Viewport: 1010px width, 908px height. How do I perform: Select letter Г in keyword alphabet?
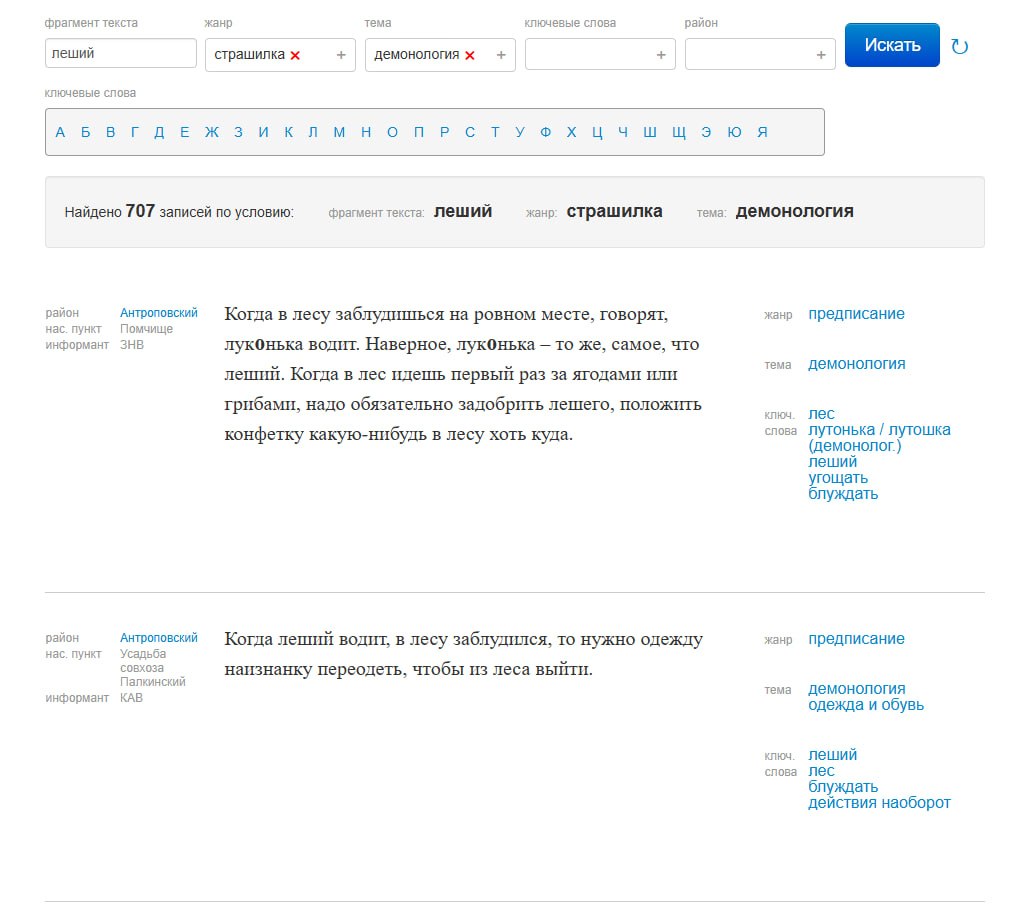135,133
